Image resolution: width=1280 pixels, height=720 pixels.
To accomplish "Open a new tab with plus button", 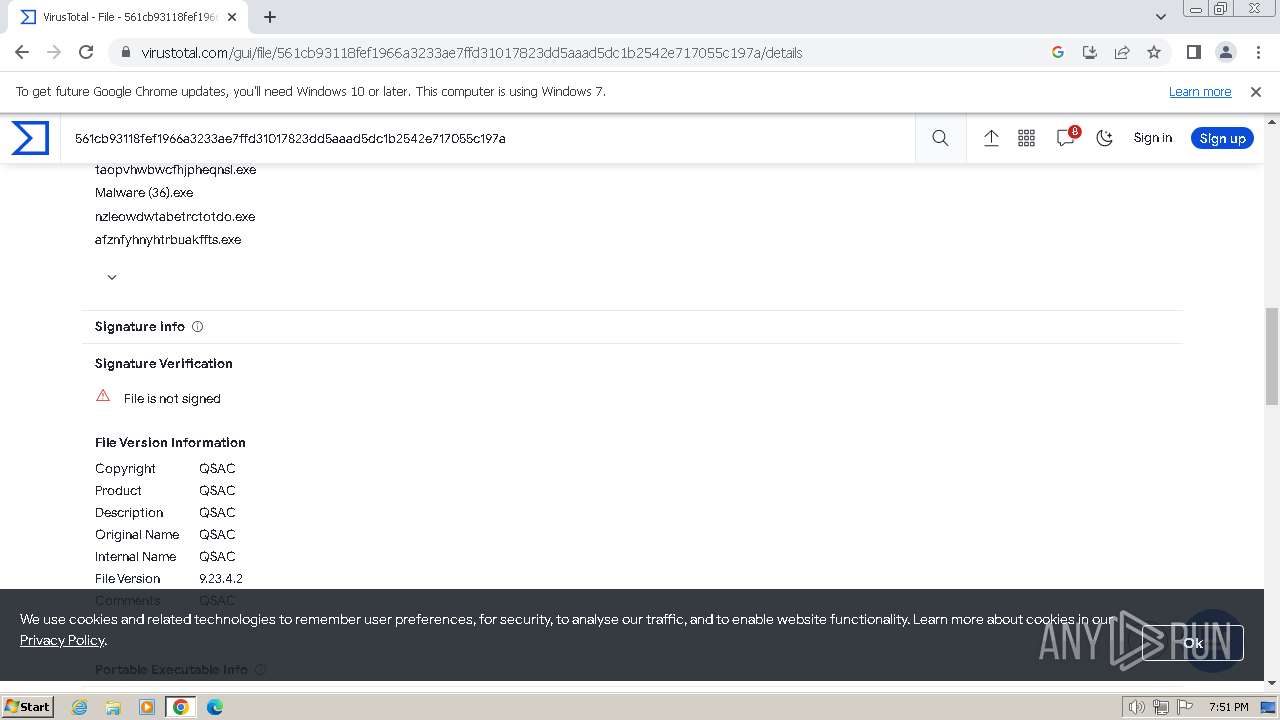I will (x=270, y=17).
